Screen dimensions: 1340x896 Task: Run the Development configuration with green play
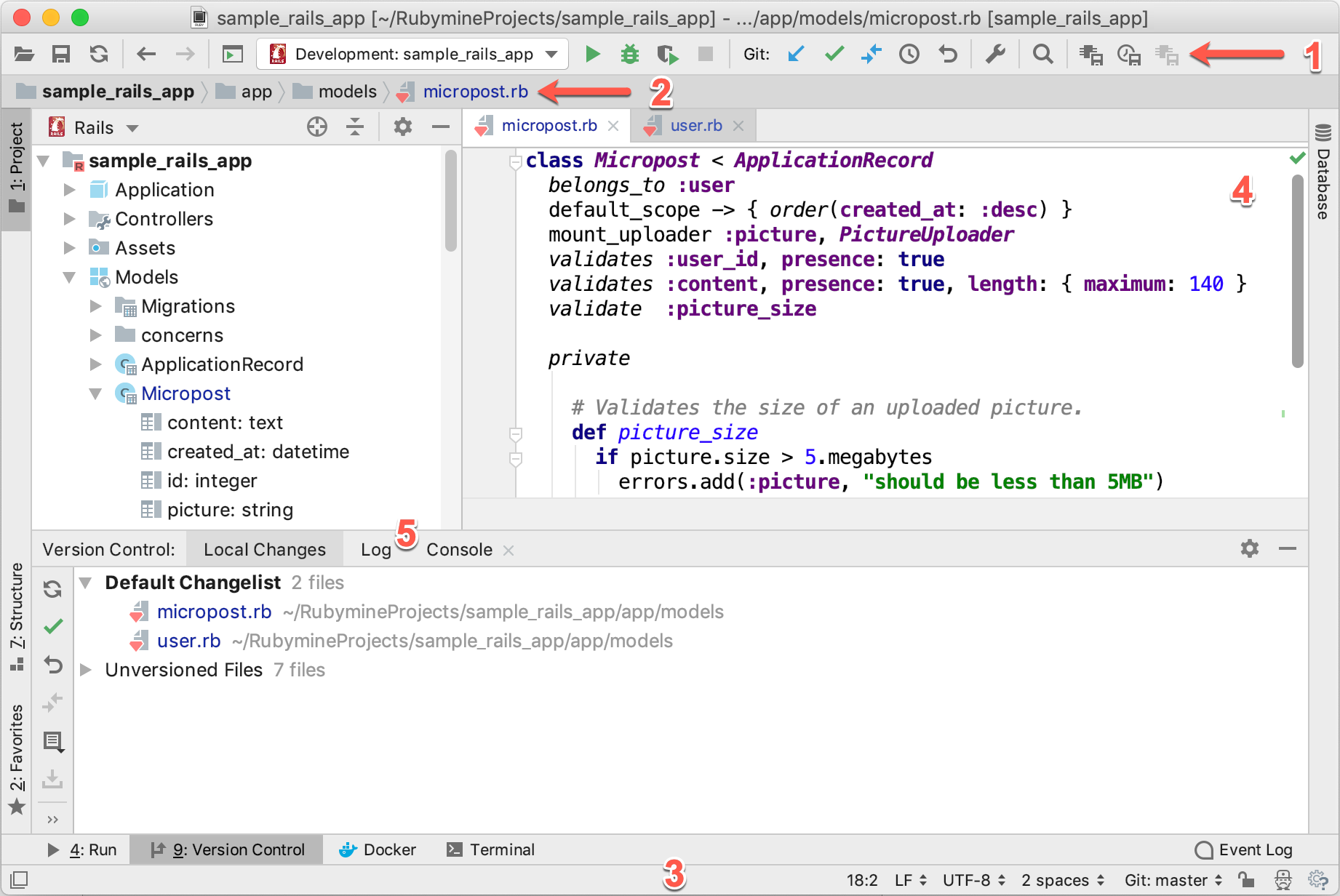[593, 54]
